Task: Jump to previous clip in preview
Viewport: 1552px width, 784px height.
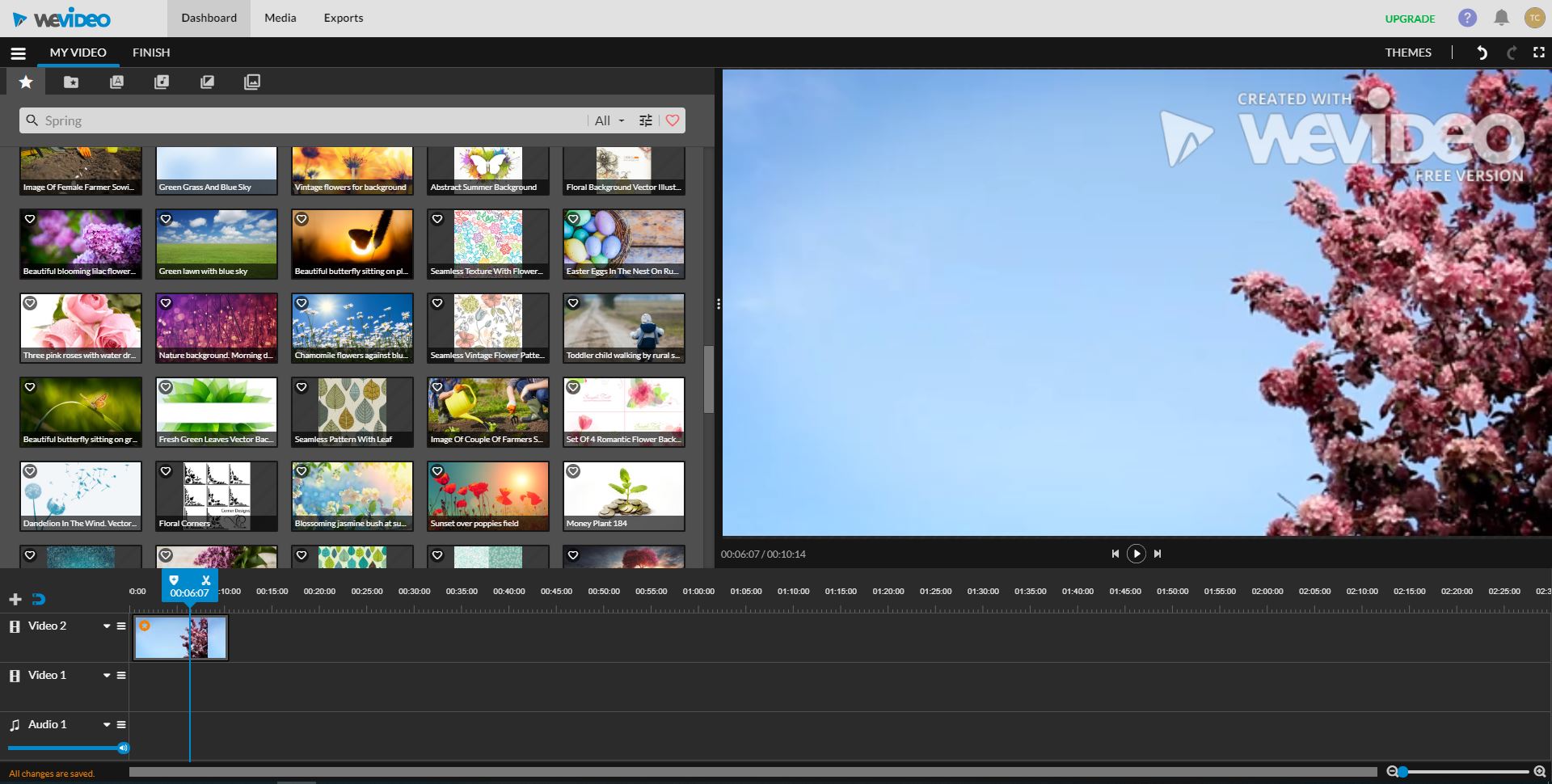Action: click(1115, 554)
